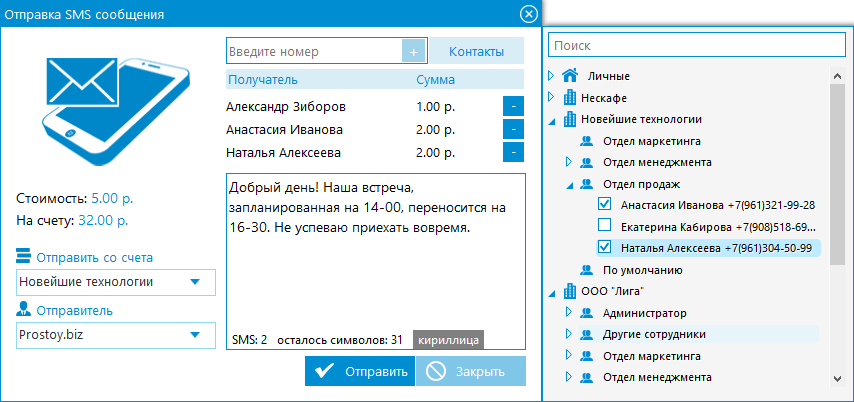Click the Личные home icon
This screenshot has height=402, width=854.
tap(571, 75)
